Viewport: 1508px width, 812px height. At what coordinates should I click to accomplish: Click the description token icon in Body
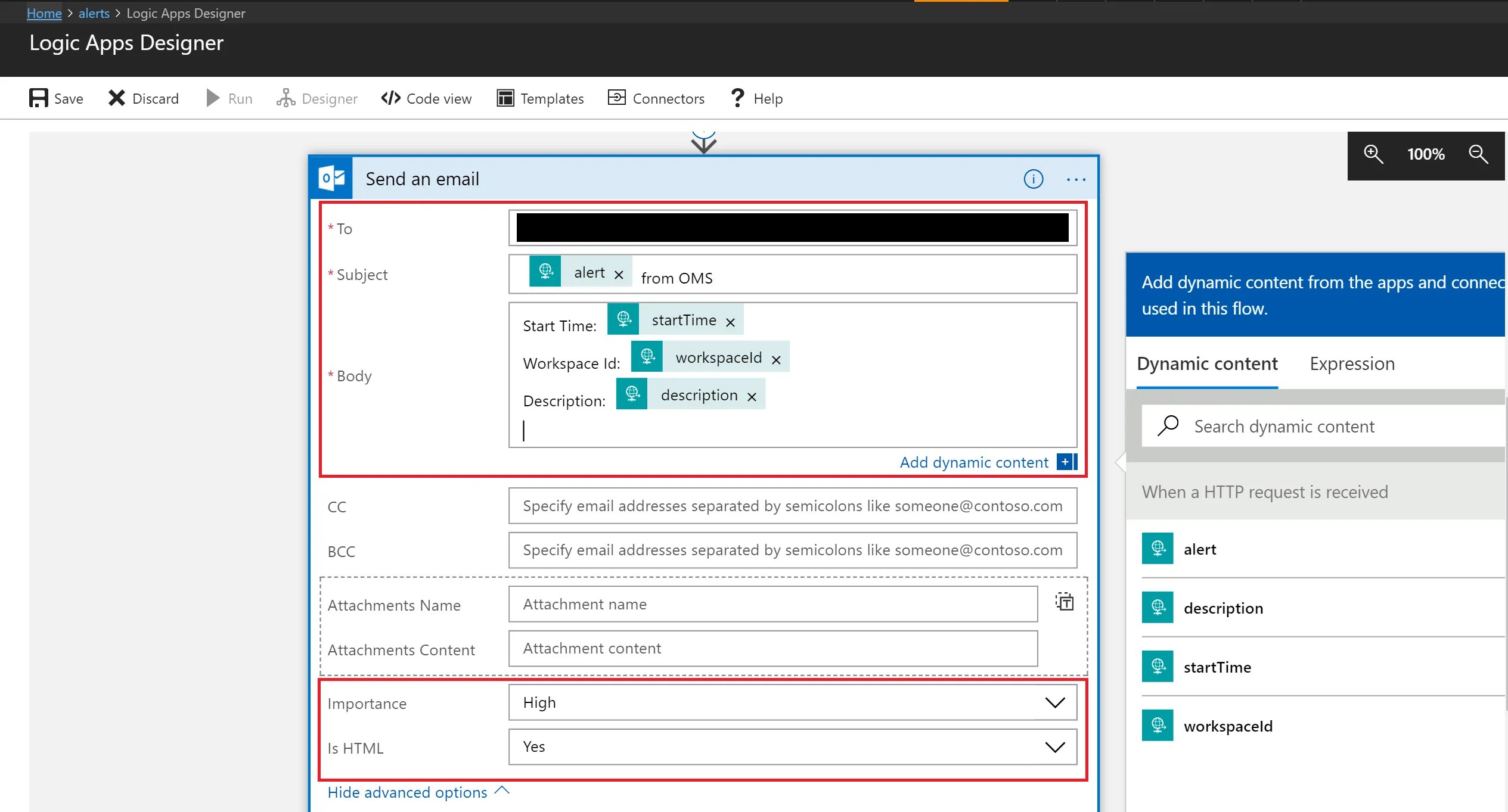(x=632, y=394)
